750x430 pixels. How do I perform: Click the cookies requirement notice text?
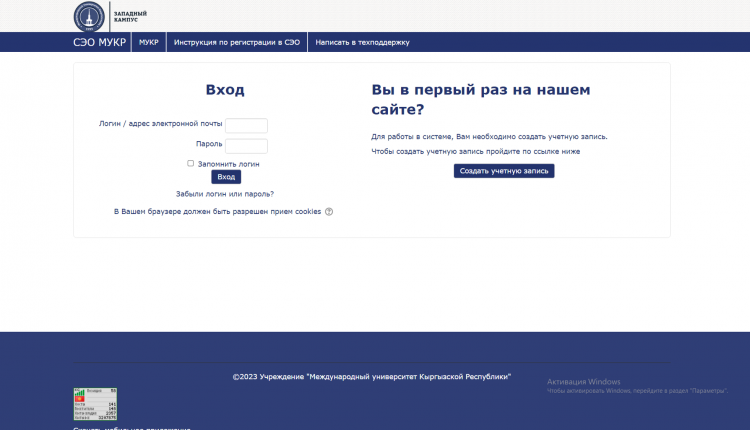pyautogui.click(x=217, y=212)
